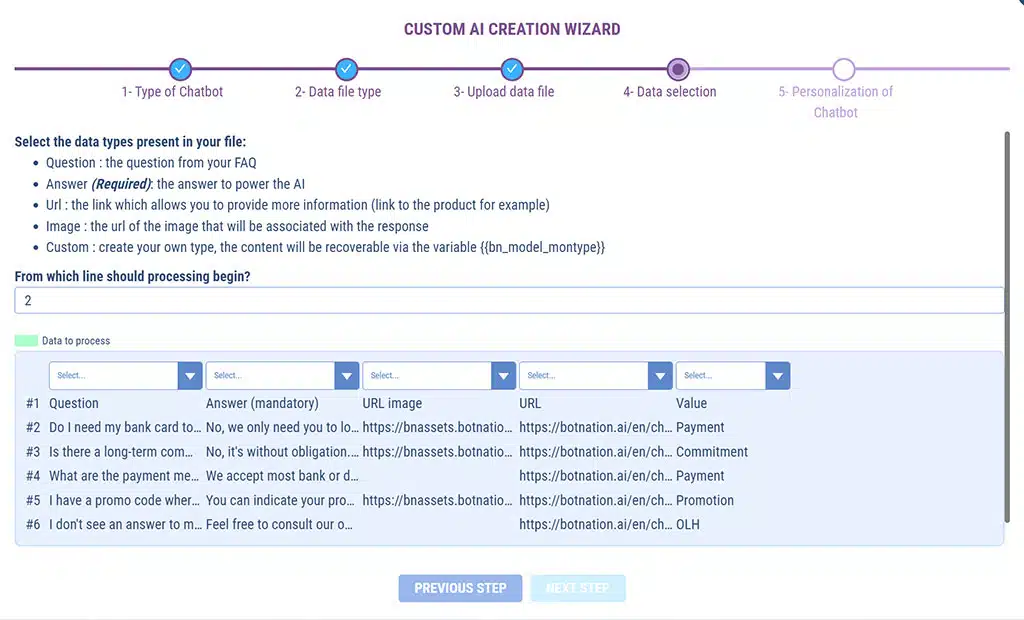Open the Personalization of Chatbot step
1024x620 pixels.
pos(836,102)
